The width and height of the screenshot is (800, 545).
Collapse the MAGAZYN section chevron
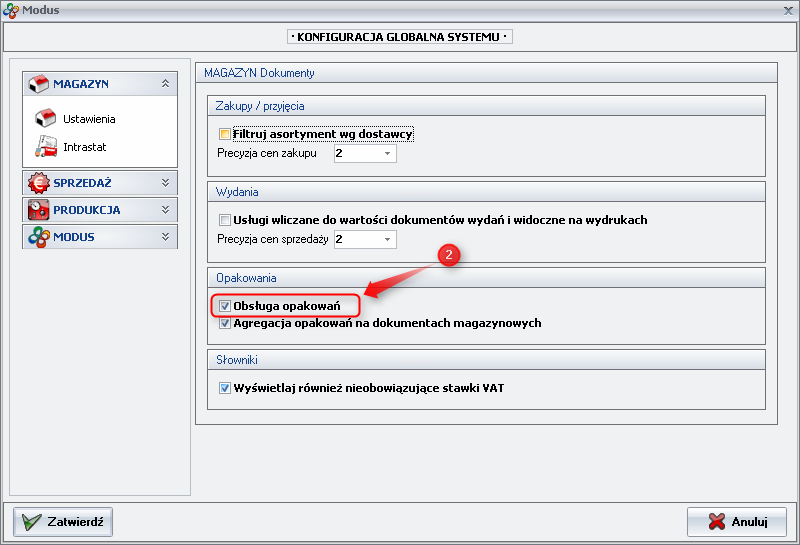click(165, 83)
